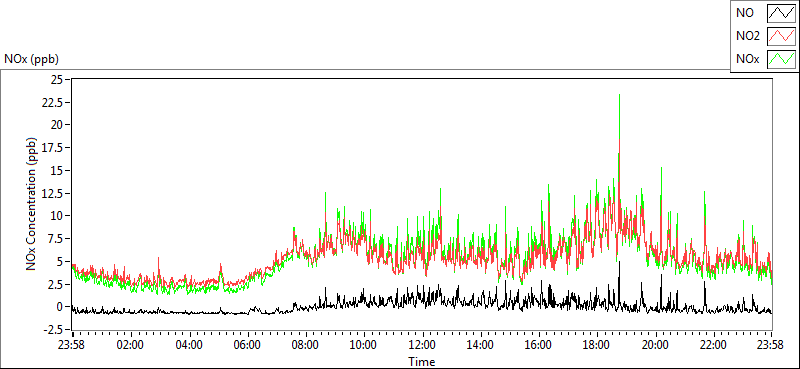Click the tallest green NOx spike near 18:45
800x369 pixels.
619,102
